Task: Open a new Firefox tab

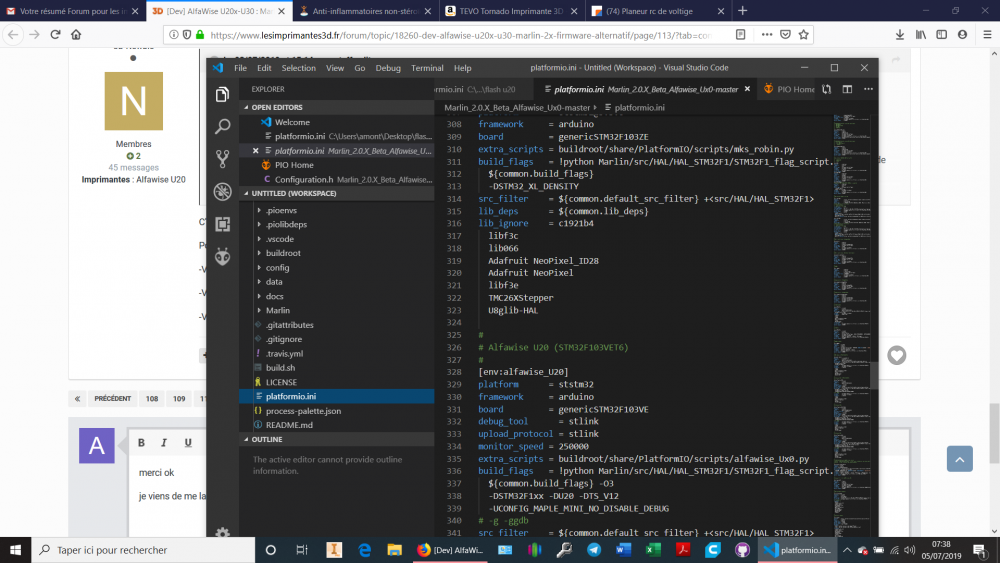Action: click(x=742, y=11)
